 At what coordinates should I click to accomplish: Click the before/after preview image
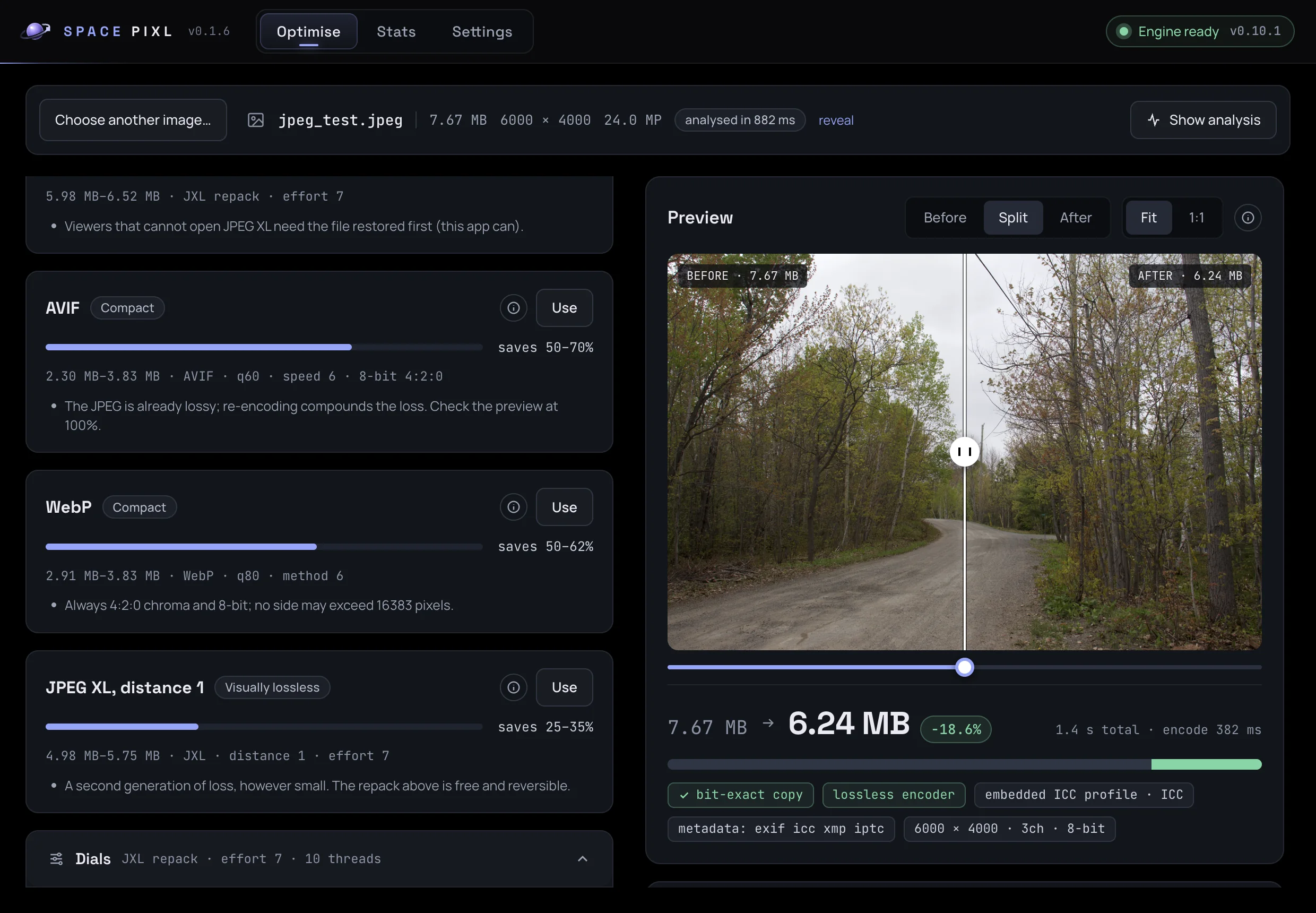pyautogui.click(x=964, y=451)
